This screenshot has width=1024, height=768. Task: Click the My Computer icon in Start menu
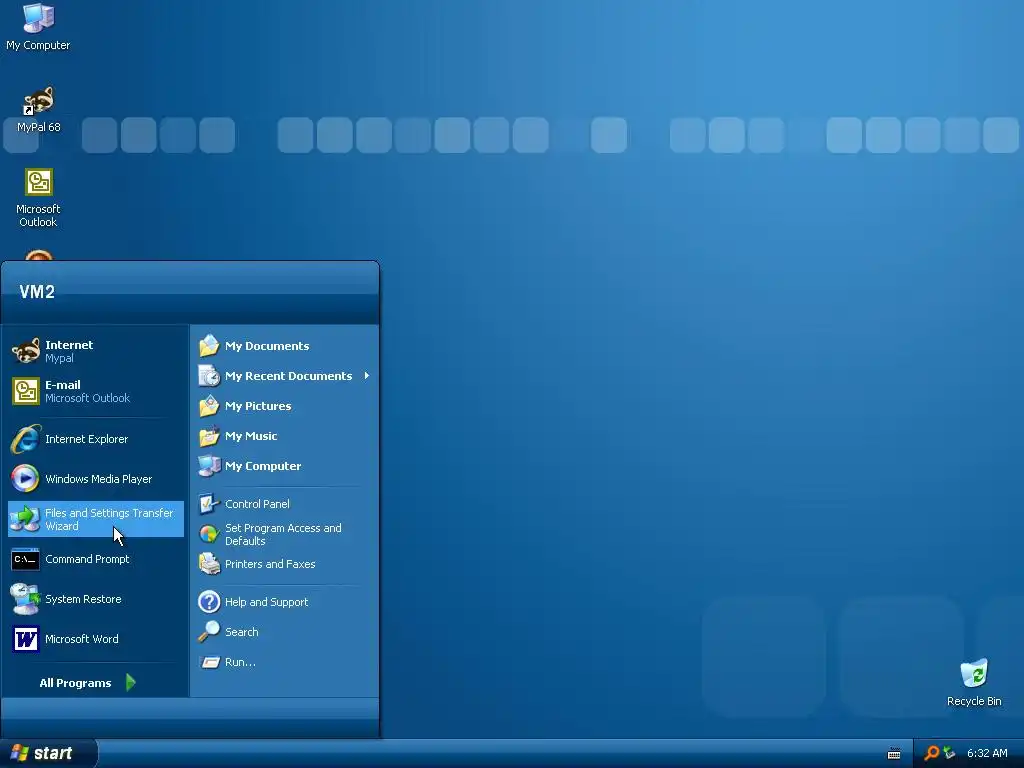(209, 466)
